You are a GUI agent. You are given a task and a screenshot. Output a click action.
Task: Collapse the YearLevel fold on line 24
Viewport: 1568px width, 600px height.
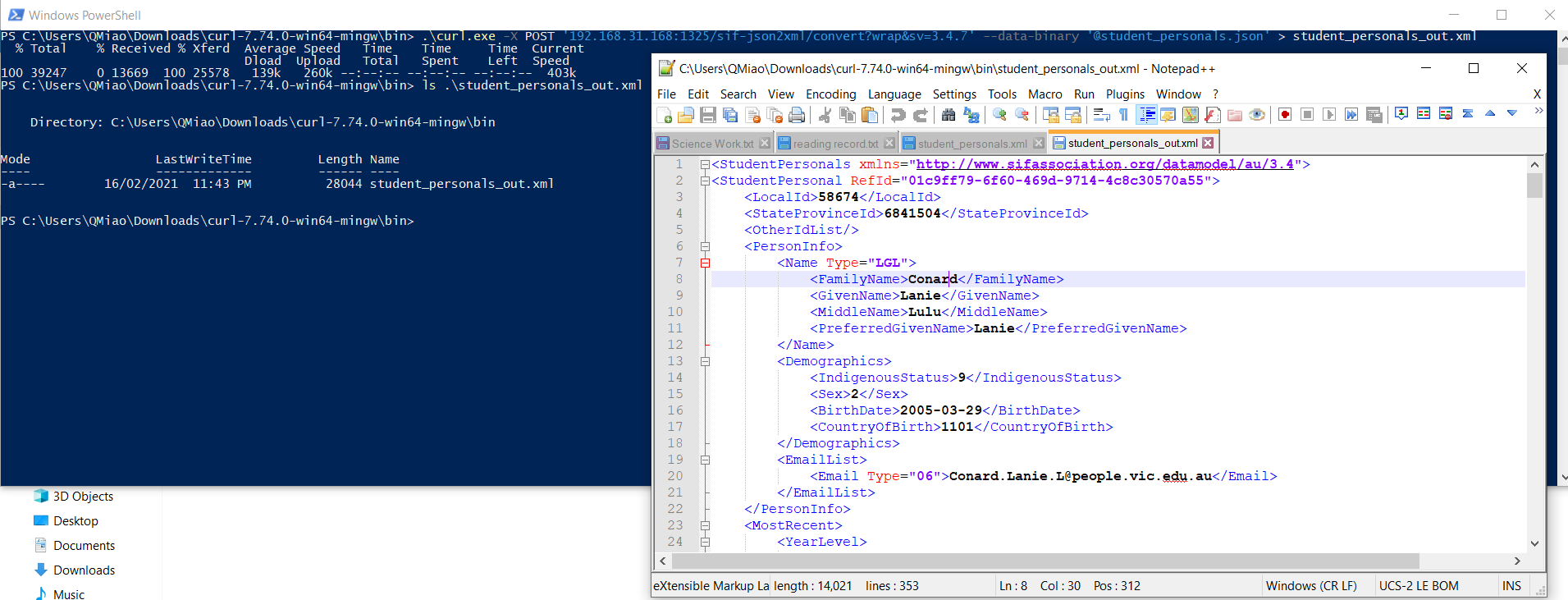click(705, 542)
